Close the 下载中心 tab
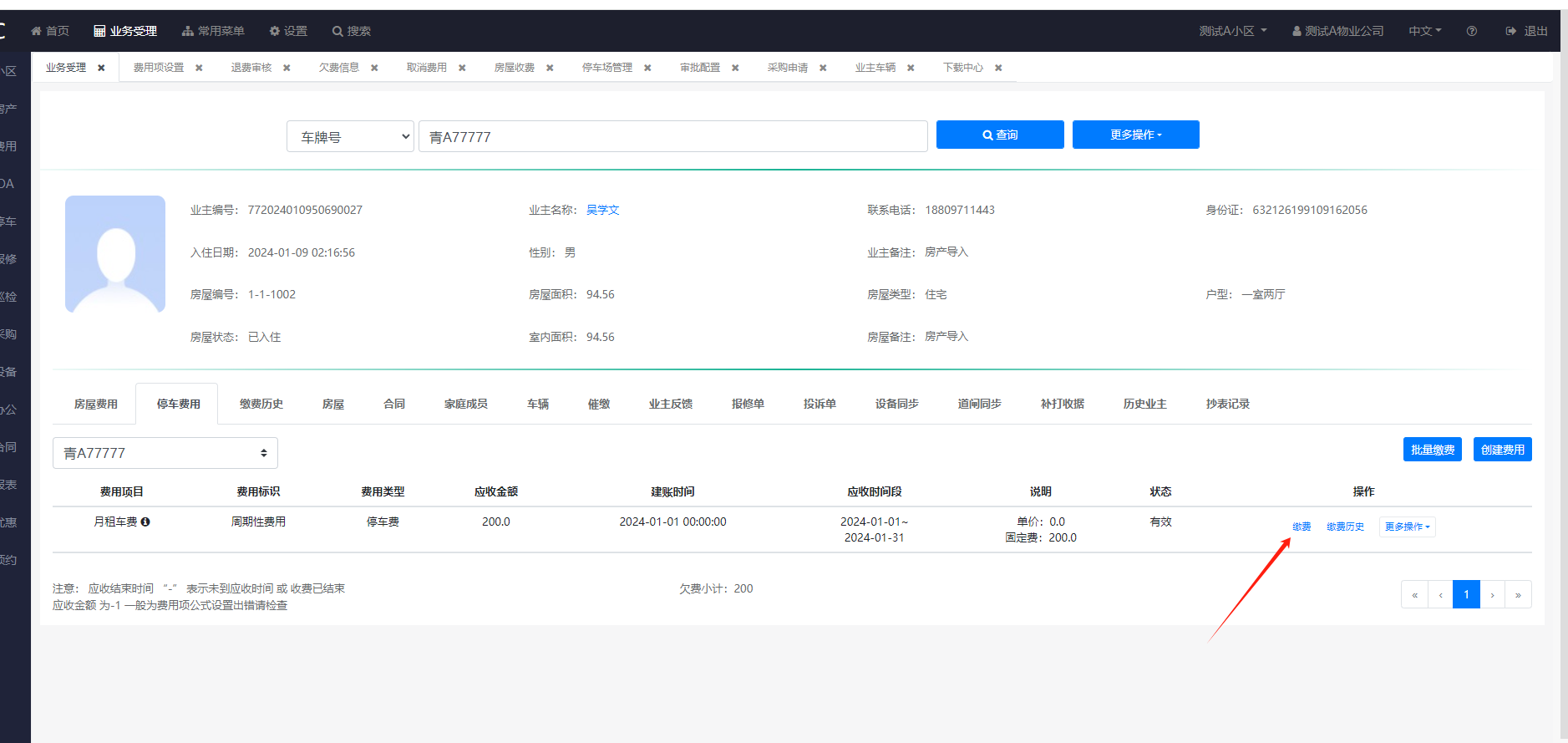This screenshot has width=1568, height=743. (998, 68)
